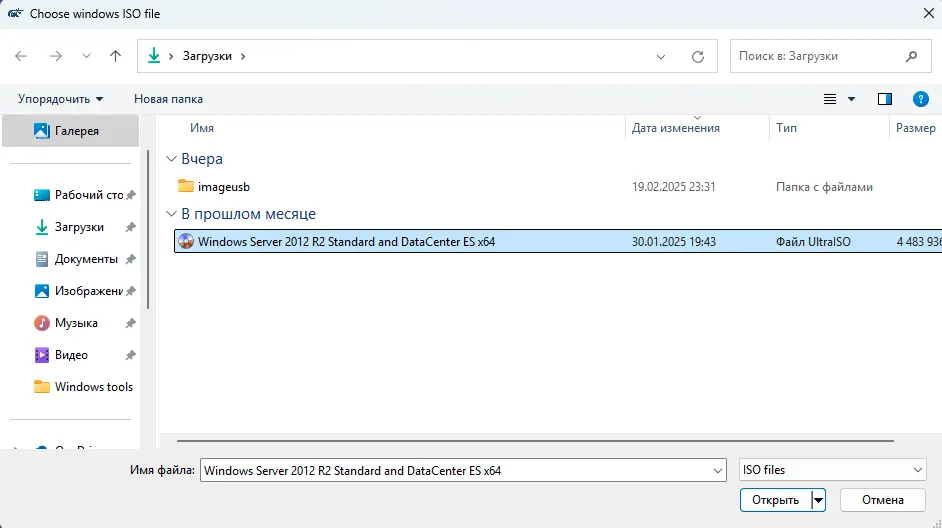Click the Up one level arrow
This screenshot has height=528, width=942.
pos(115,56)
